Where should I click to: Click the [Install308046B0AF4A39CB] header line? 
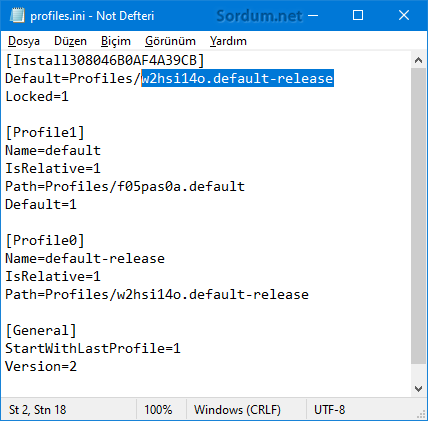coord(105,60)
